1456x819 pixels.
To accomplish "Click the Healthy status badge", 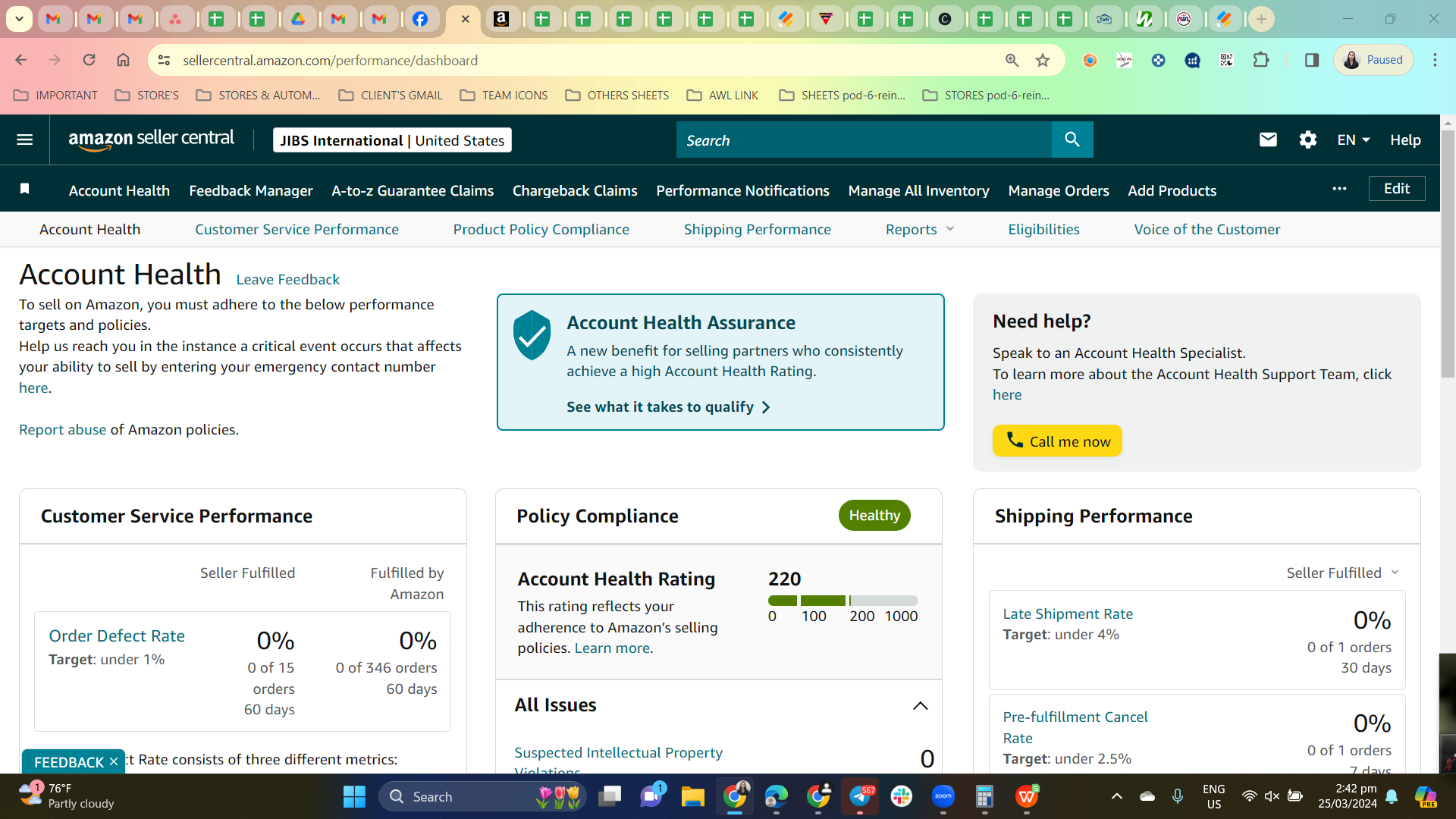I will (x=874, y=515).
